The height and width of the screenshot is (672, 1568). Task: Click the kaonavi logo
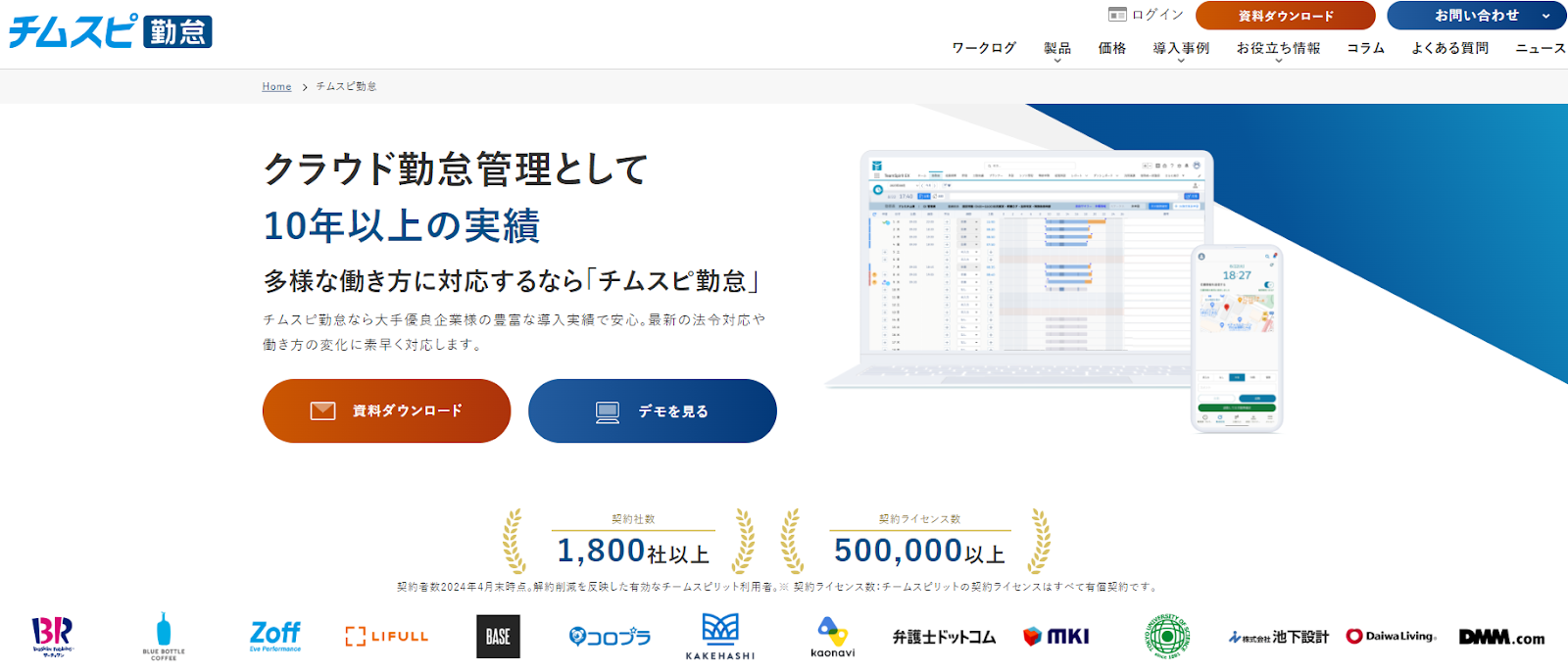[x=833, y=637]
